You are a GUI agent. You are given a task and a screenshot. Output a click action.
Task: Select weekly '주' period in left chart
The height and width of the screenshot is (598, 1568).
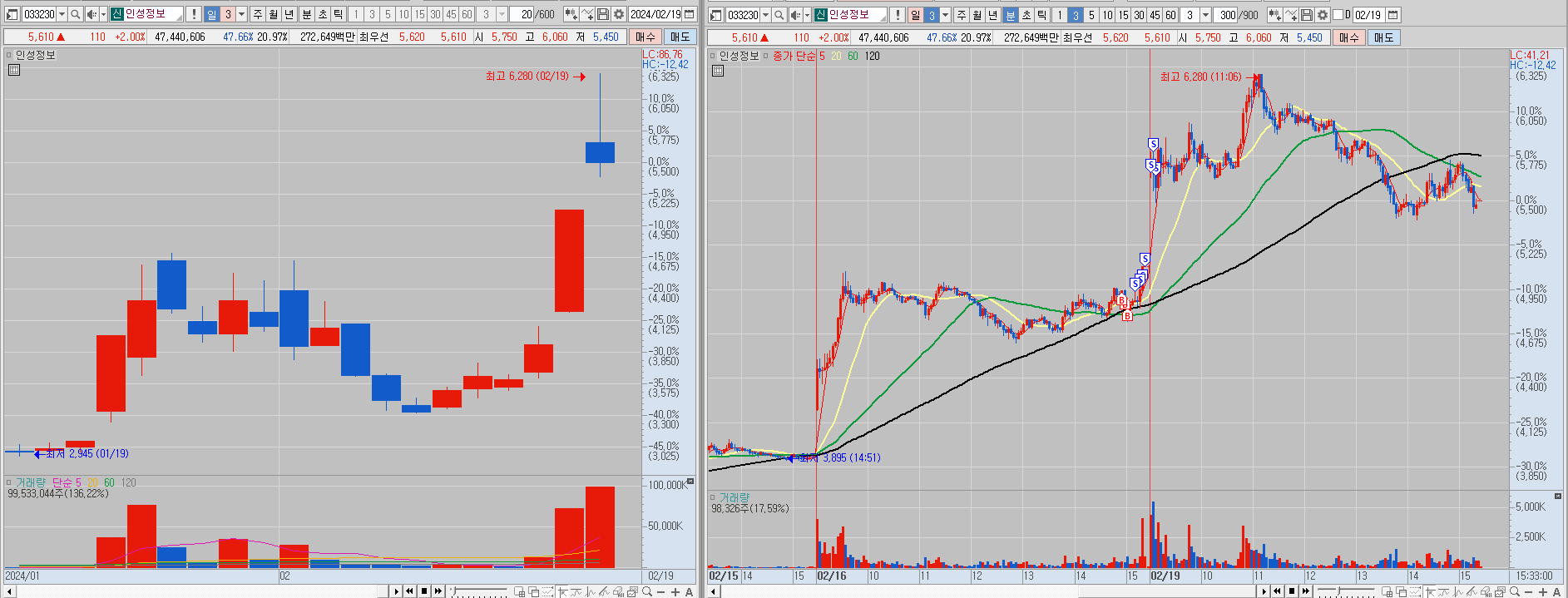(x=258, y=14)
